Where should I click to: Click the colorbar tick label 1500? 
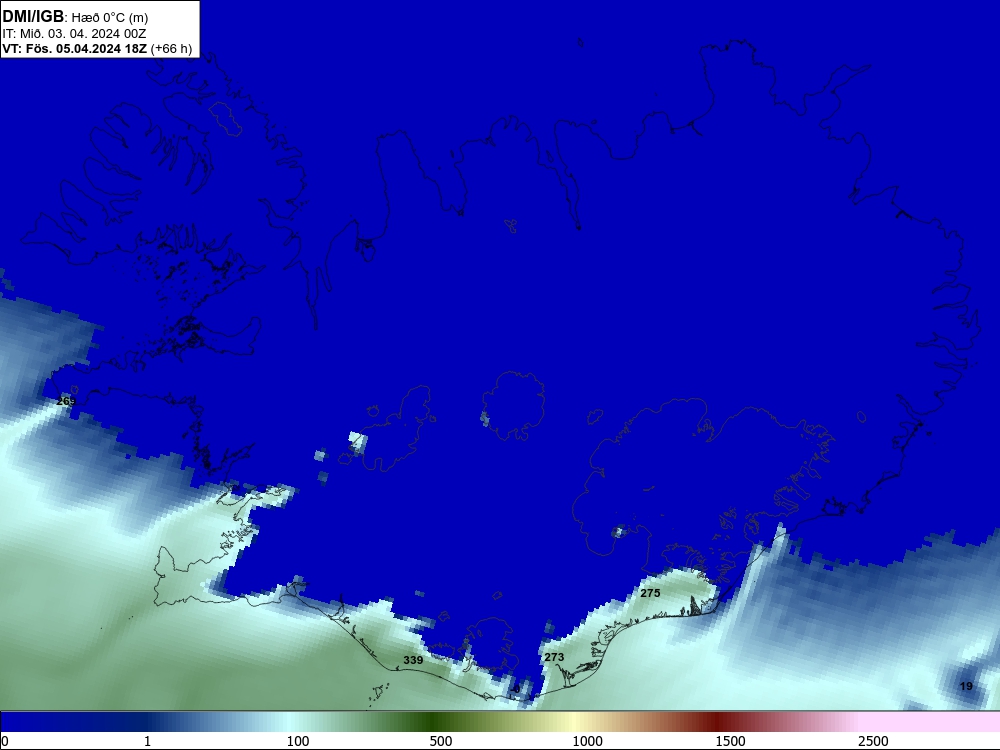click(730, 741)
